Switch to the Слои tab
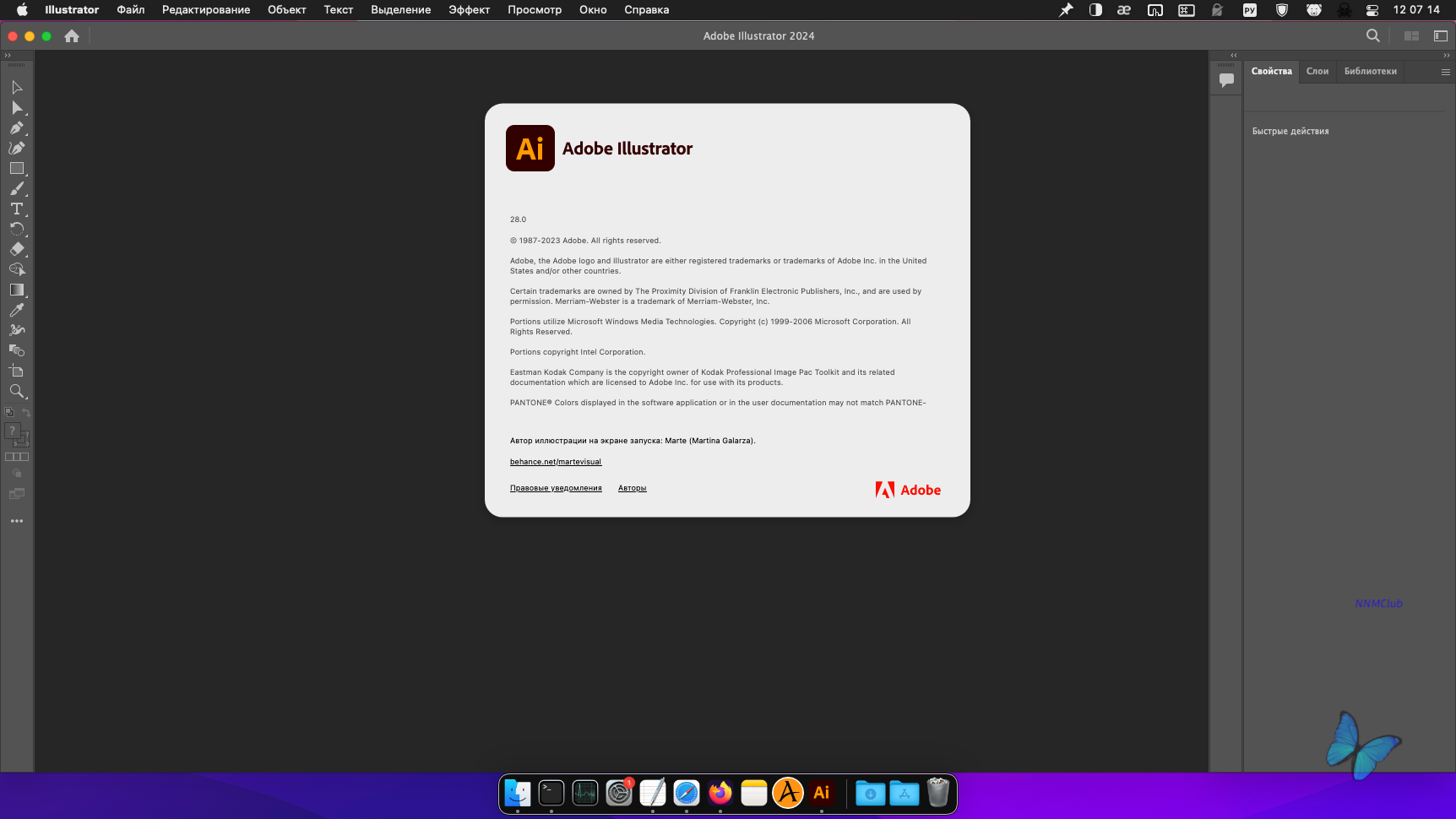Image resolution: width=1456 pixels, height=819 pixels. click(1317, 72)
